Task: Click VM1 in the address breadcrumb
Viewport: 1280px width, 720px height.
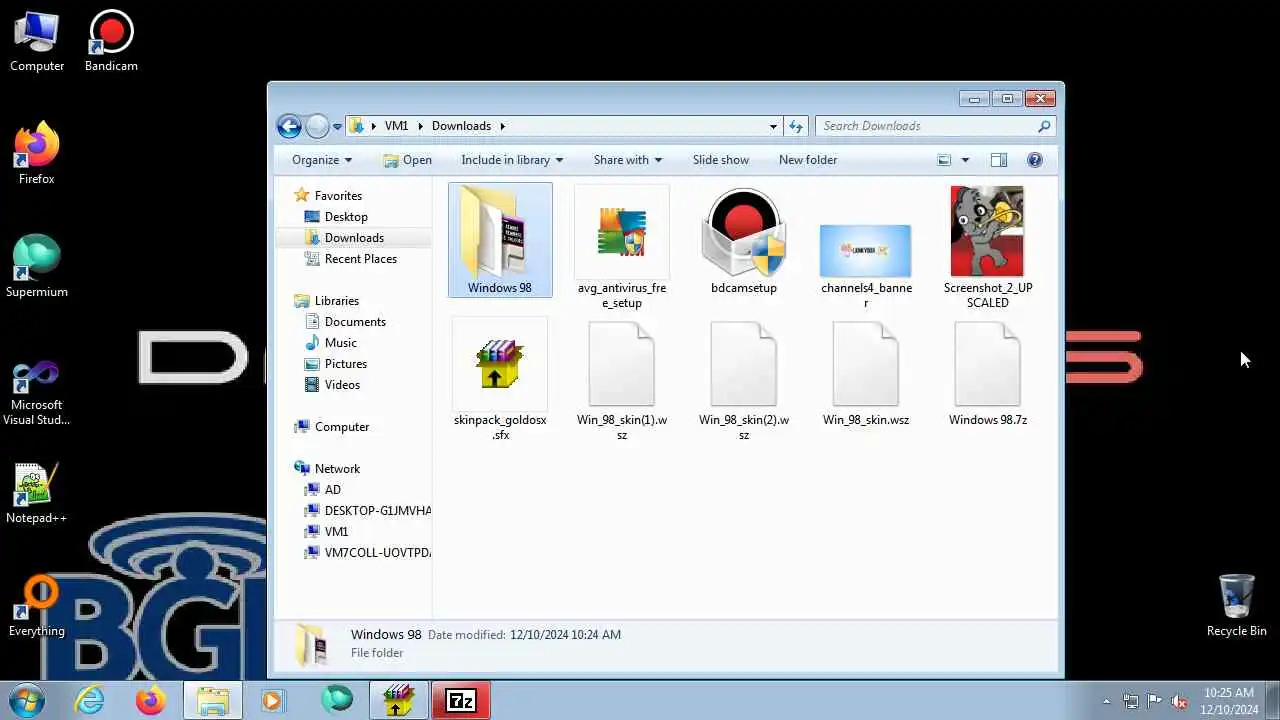Action: point(397,126)
